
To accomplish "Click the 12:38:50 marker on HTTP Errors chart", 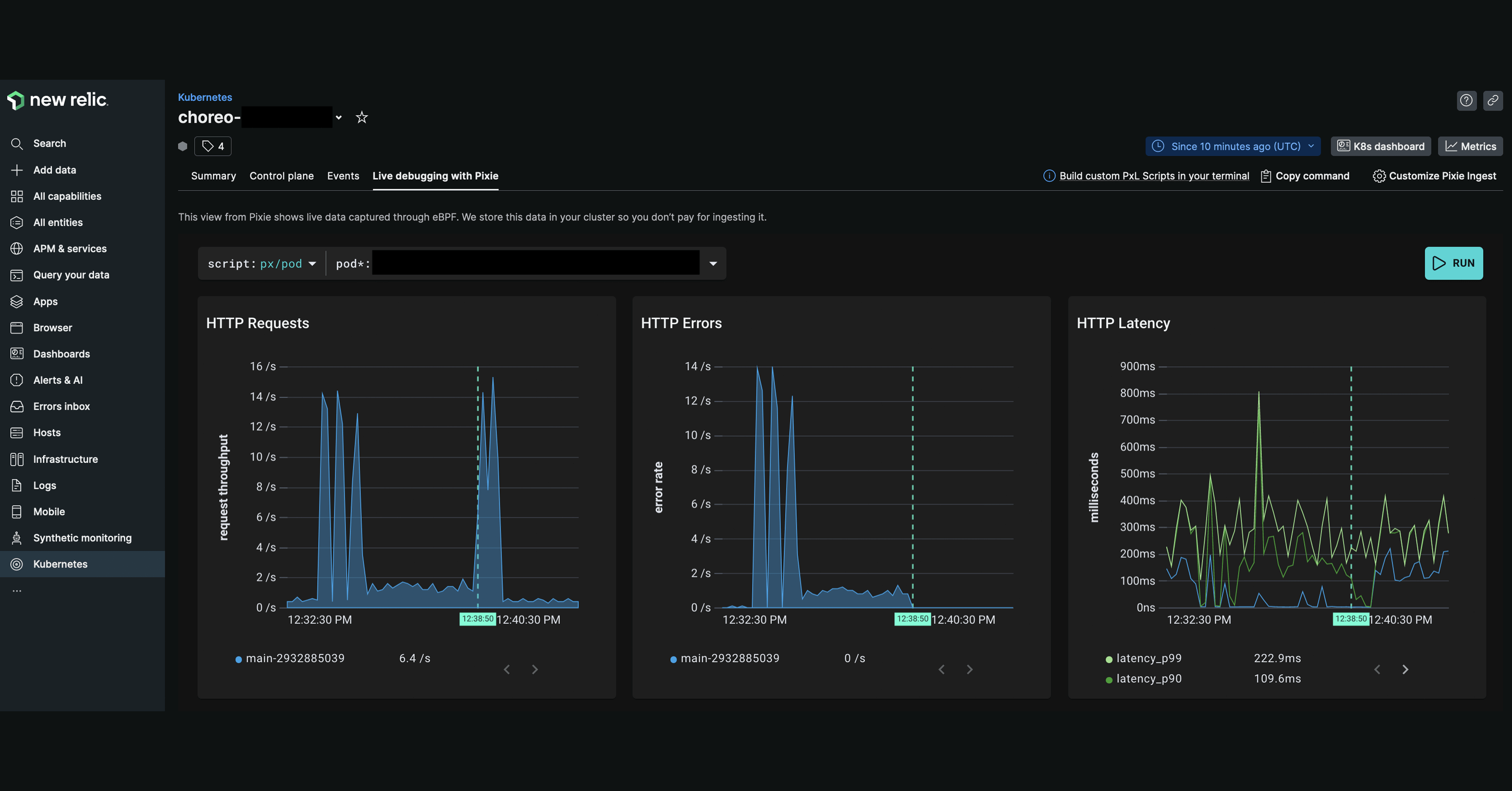I will pos(912,619).
